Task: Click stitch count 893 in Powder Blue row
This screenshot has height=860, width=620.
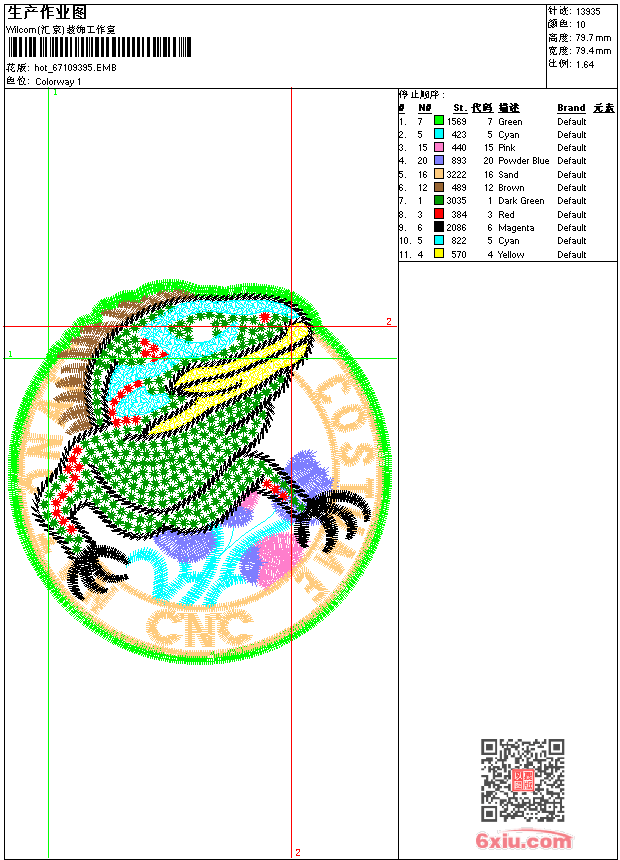Action: coord(459,161)
